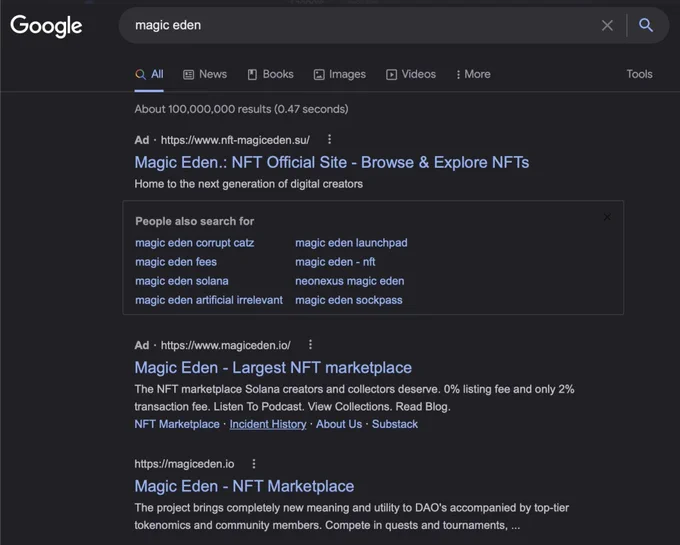
Task: Open the search Tools options
Action: (x=639, y=74)
